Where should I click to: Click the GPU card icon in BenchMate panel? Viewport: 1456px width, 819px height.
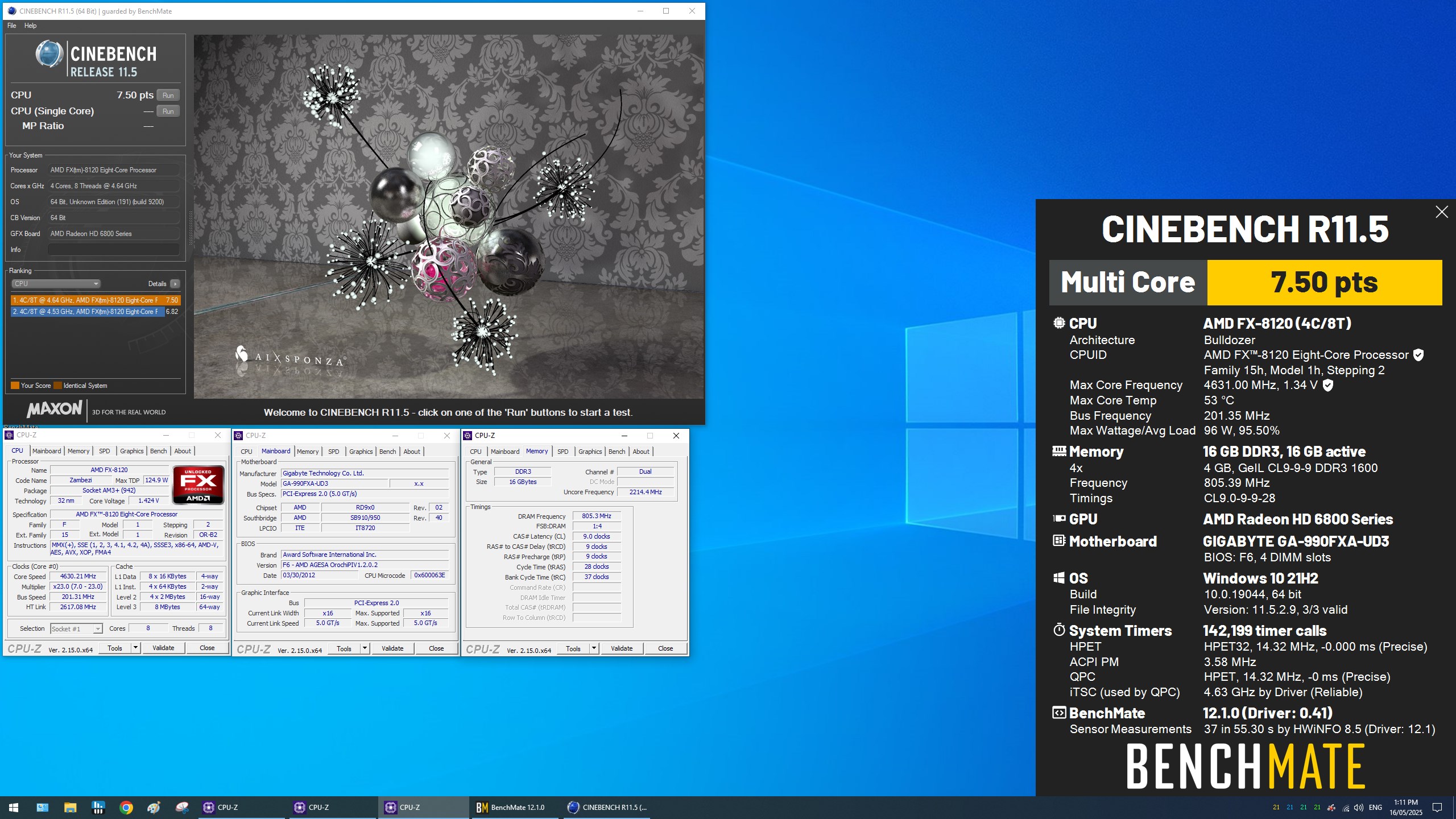(x=1059, y=519)
